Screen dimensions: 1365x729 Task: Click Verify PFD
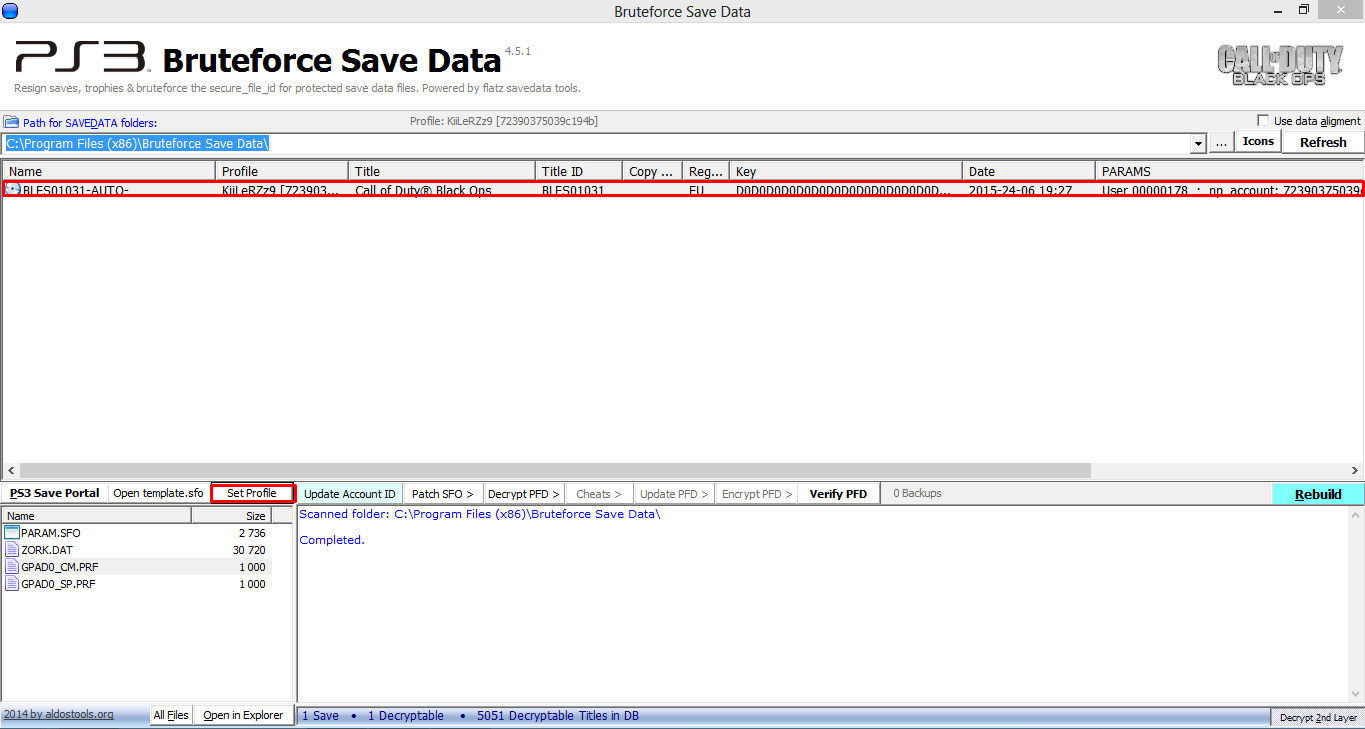point(838,494)
